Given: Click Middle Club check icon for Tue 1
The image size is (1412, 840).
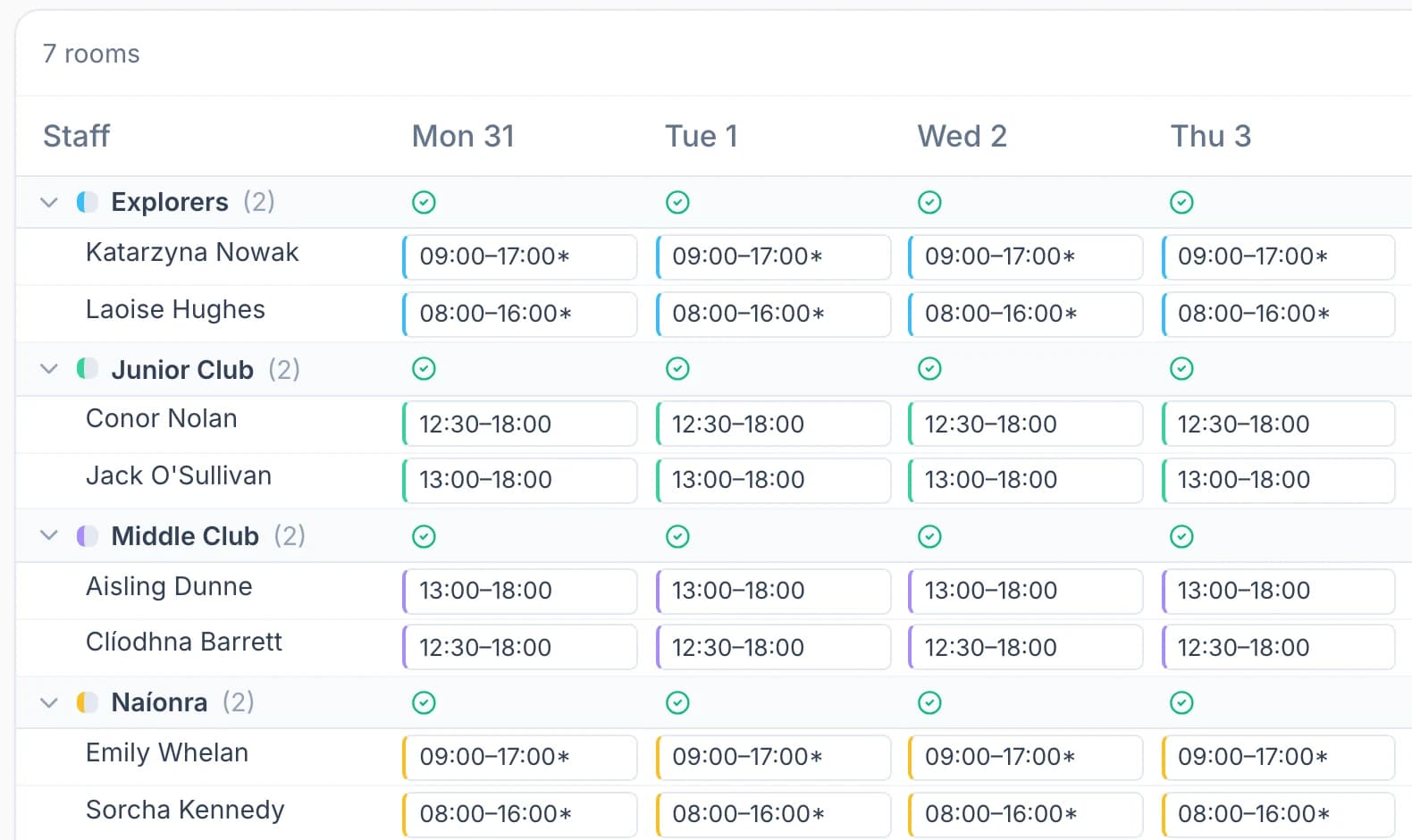Looking at the screenshot, I should click(677, 536).
